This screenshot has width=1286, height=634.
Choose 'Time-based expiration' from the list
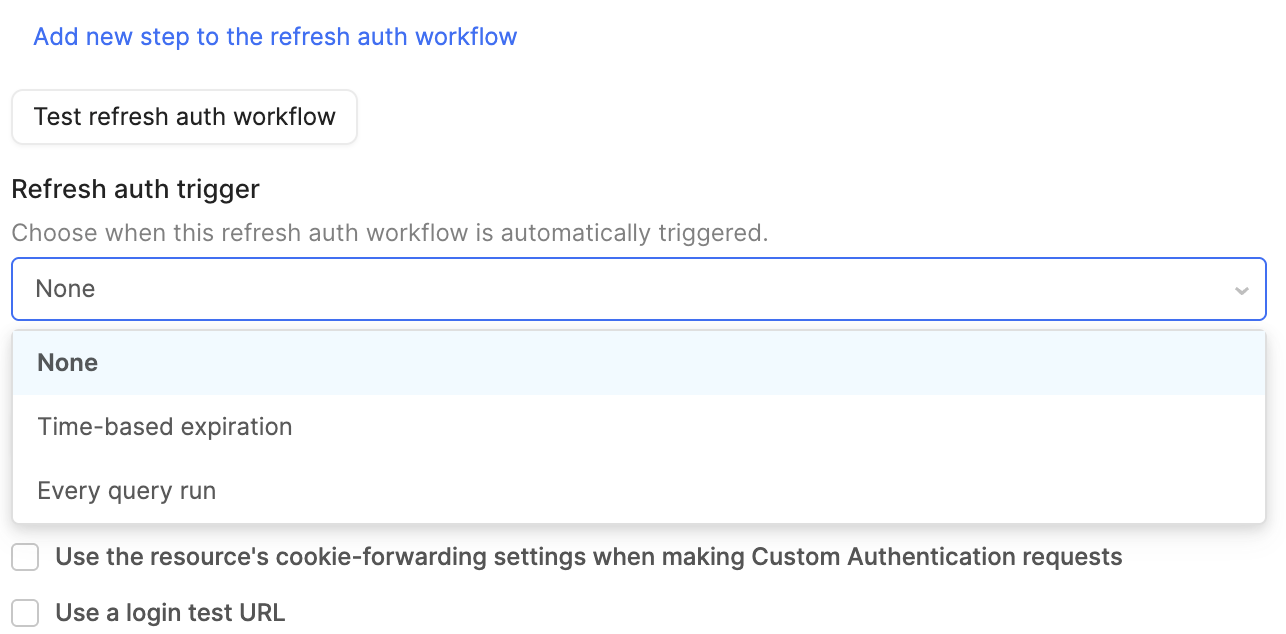pos(165,427)
